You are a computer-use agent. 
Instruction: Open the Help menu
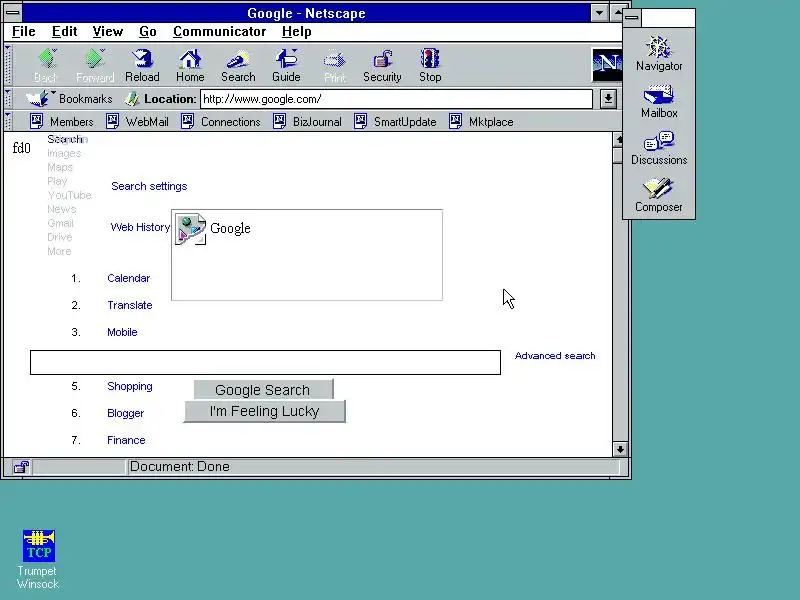tap(296, 32)
